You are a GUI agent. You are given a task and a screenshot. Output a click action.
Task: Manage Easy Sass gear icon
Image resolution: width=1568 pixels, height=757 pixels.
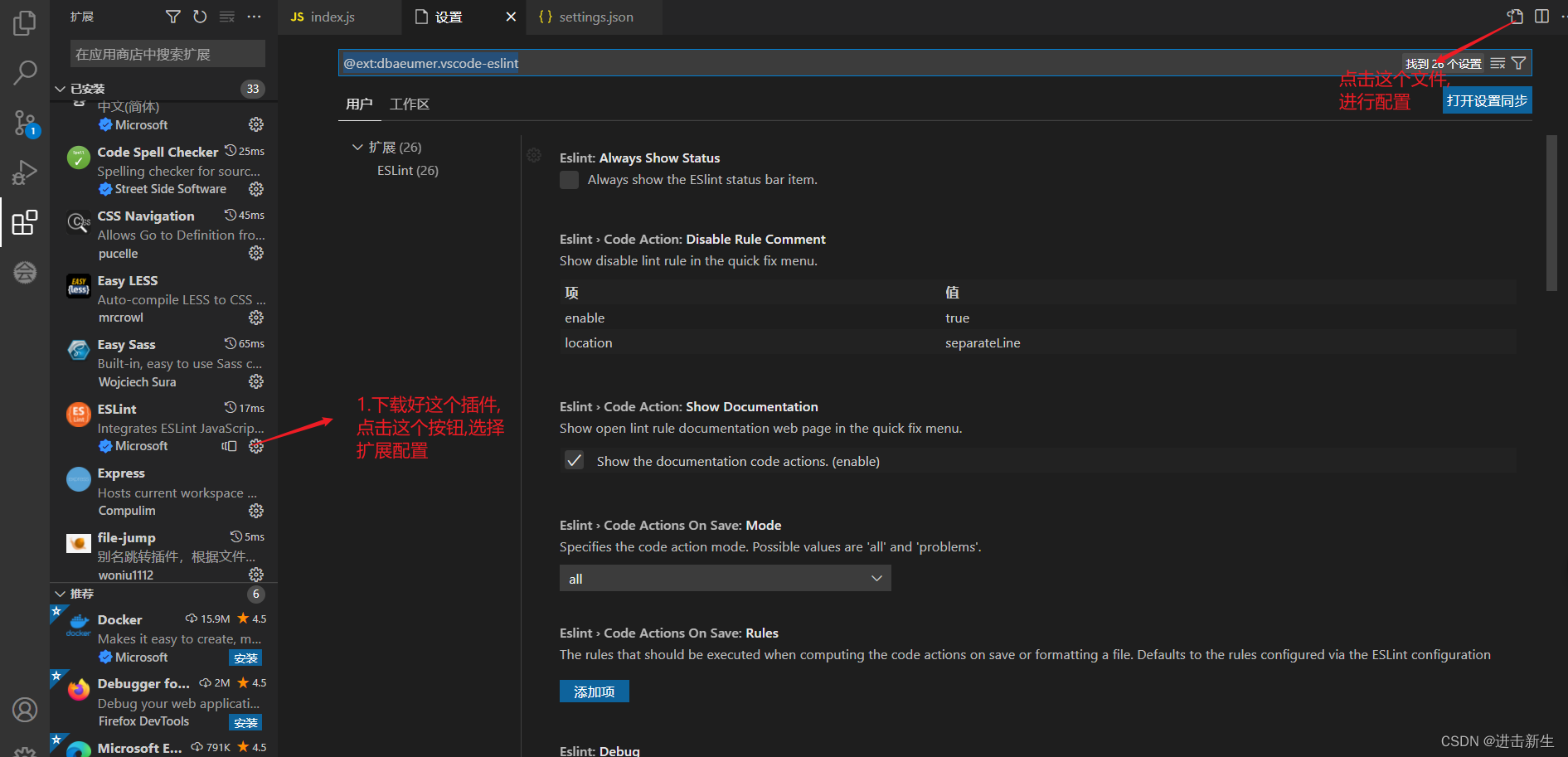(256, 381)
